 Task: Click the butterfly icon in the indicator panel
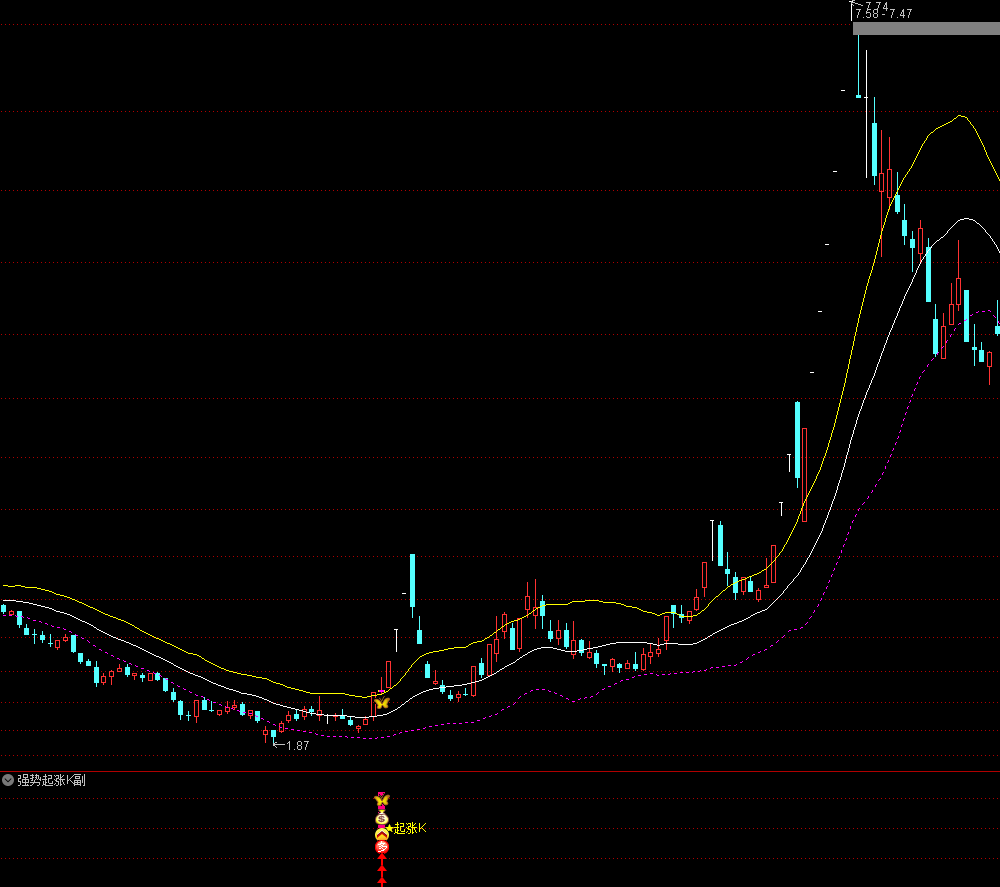tap(381, 800)
